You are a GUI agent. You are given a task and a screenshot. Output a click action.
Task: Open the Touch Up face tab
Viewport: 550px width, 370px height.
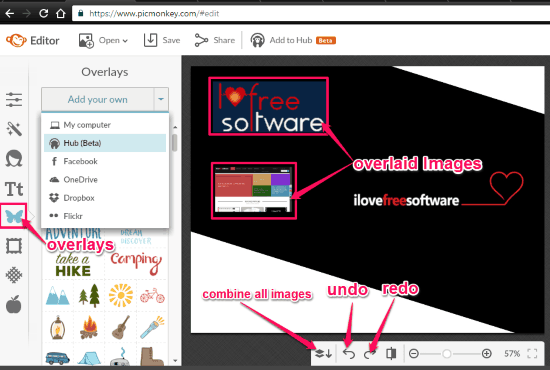click(14, 159)
